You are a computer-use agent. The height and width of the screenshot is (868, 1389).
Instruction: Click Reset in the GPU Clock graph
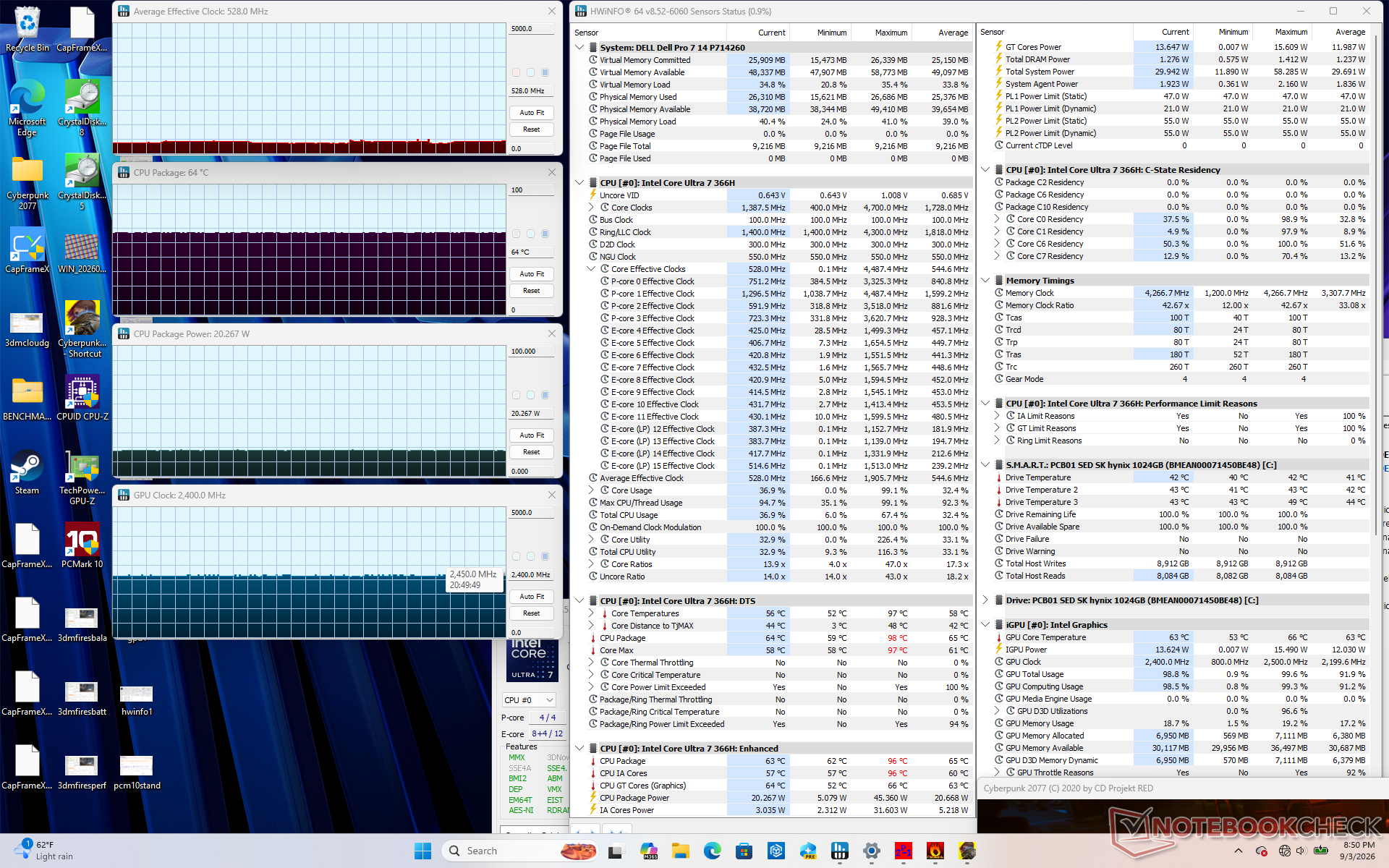[x=532, y=613]
